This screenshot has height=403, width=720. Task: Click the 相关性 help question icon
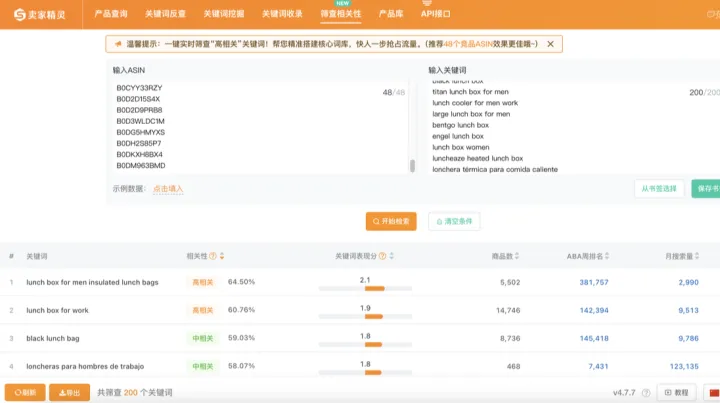(x=213, y=256)
